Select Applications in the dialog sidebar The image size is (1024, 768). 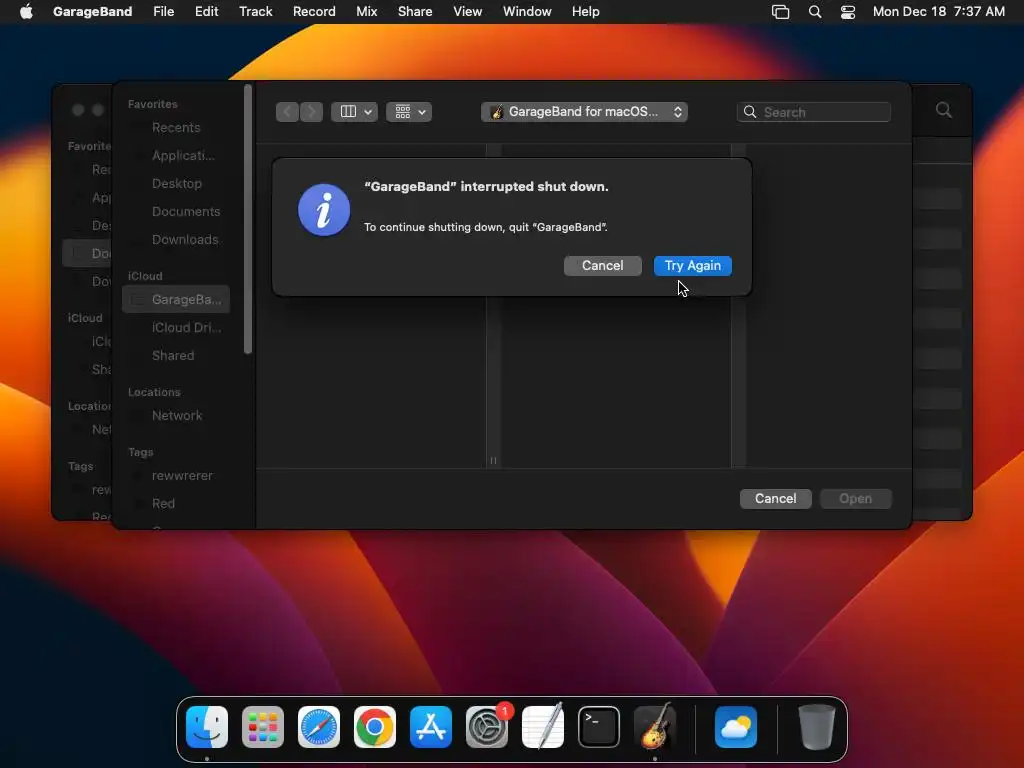tap(176, 155)
